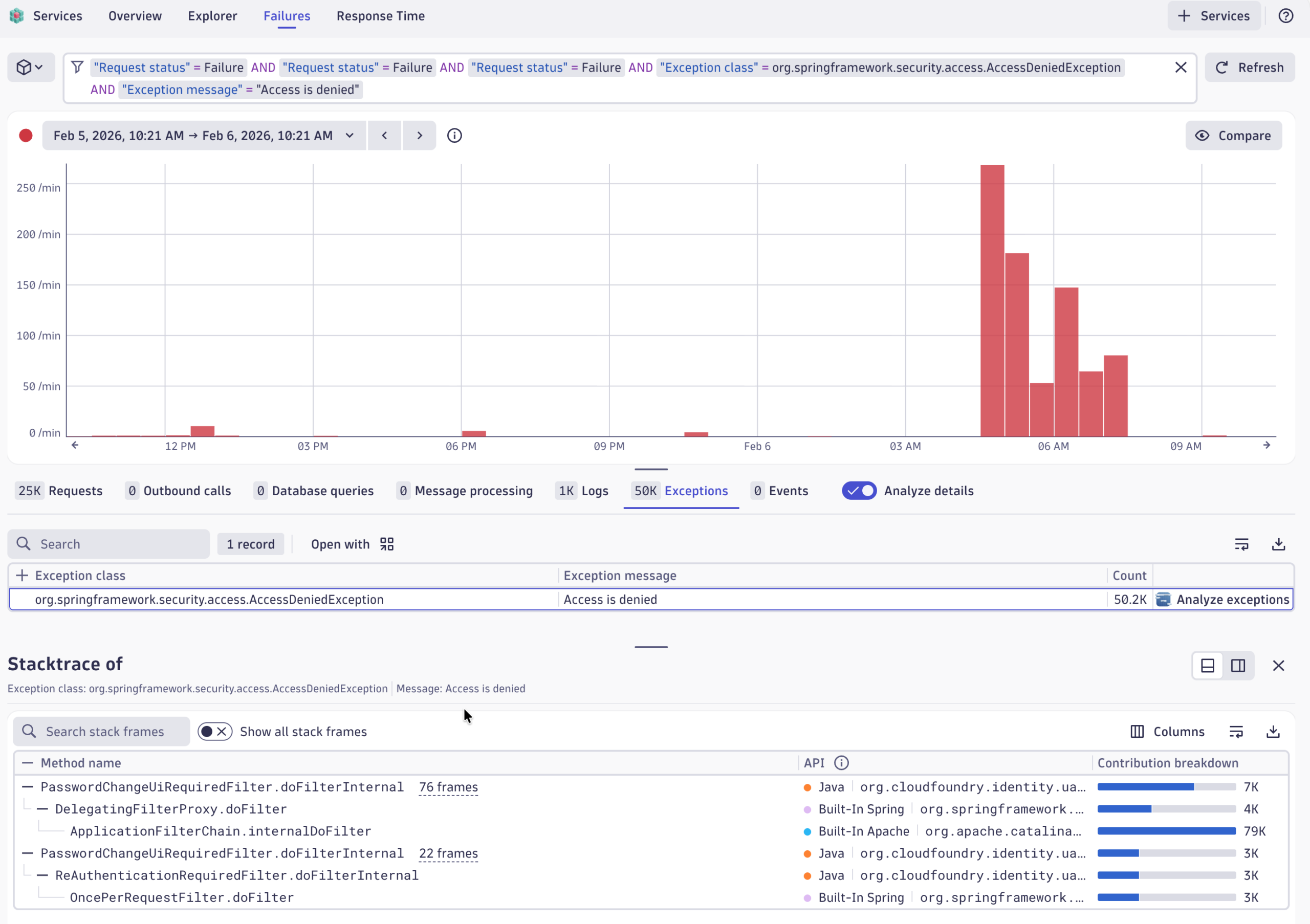Viewport: 1310px width, 924px height.
Task: Switch stacktrace panel to side-by-side layout
Action: [x=1237, y=666]
